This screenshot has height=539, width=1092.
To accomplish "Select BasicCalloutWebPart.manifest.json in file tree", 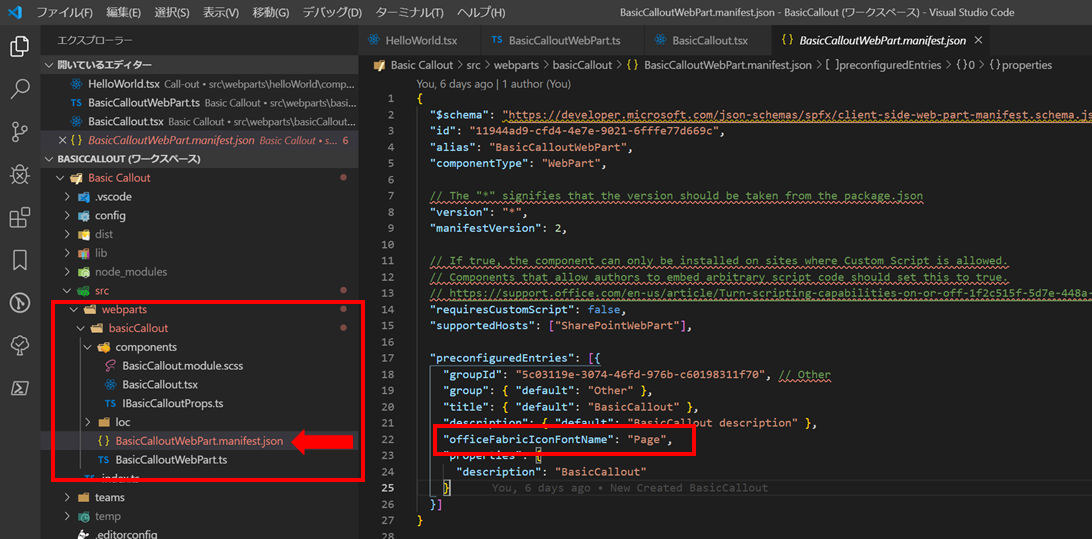I will [x=199, y=441].
